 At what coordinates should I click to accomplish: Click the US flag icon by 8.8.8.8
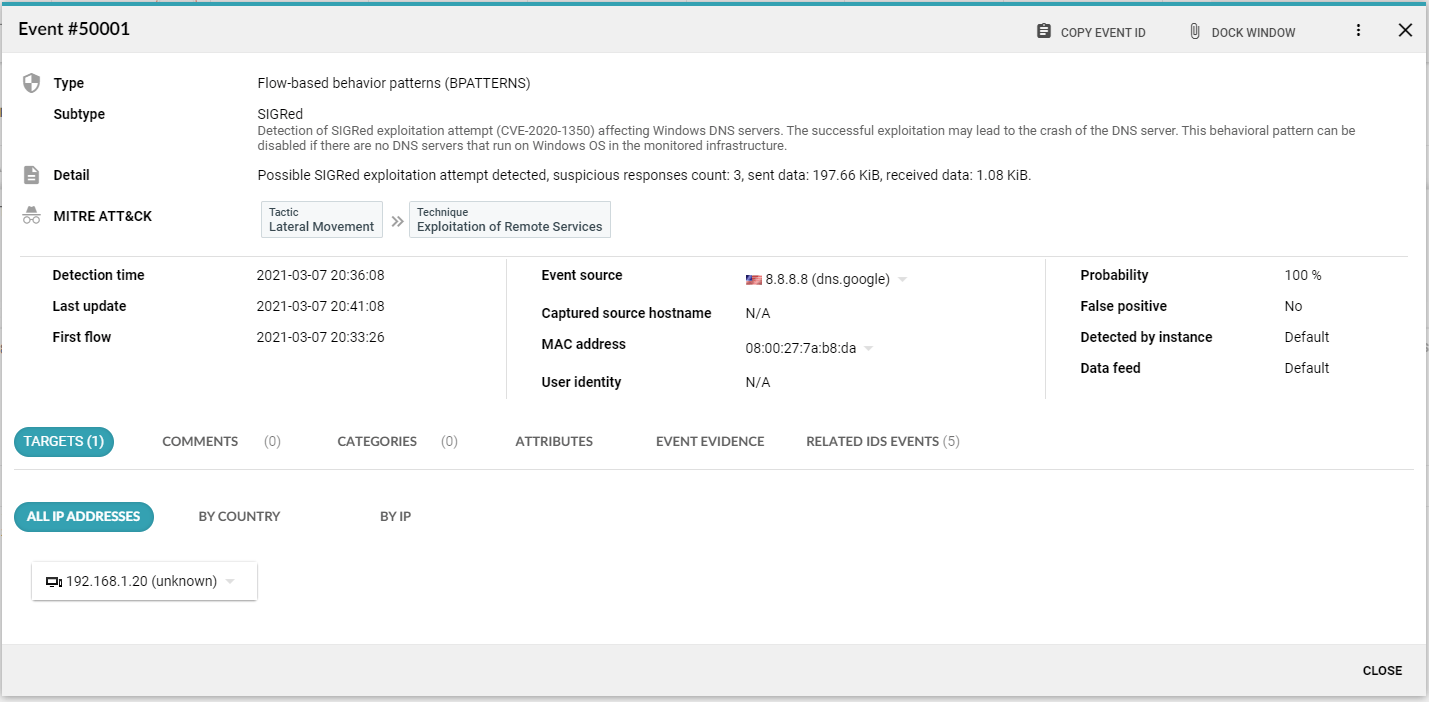pyautogui.click(x=754, y=280)
